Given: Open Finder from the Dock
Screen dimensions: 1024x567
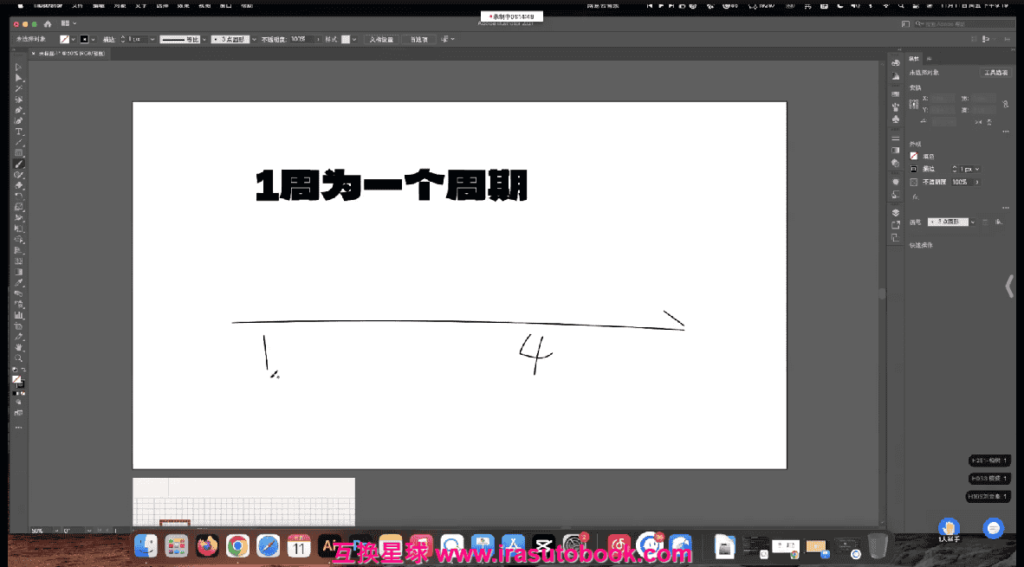Looking at the screenshot, I should 146,545.
